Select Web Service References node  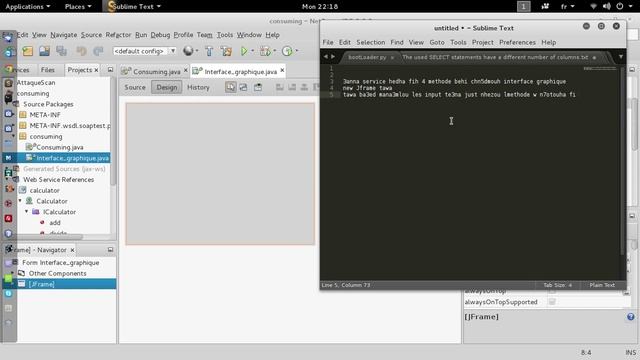(58, 180)
